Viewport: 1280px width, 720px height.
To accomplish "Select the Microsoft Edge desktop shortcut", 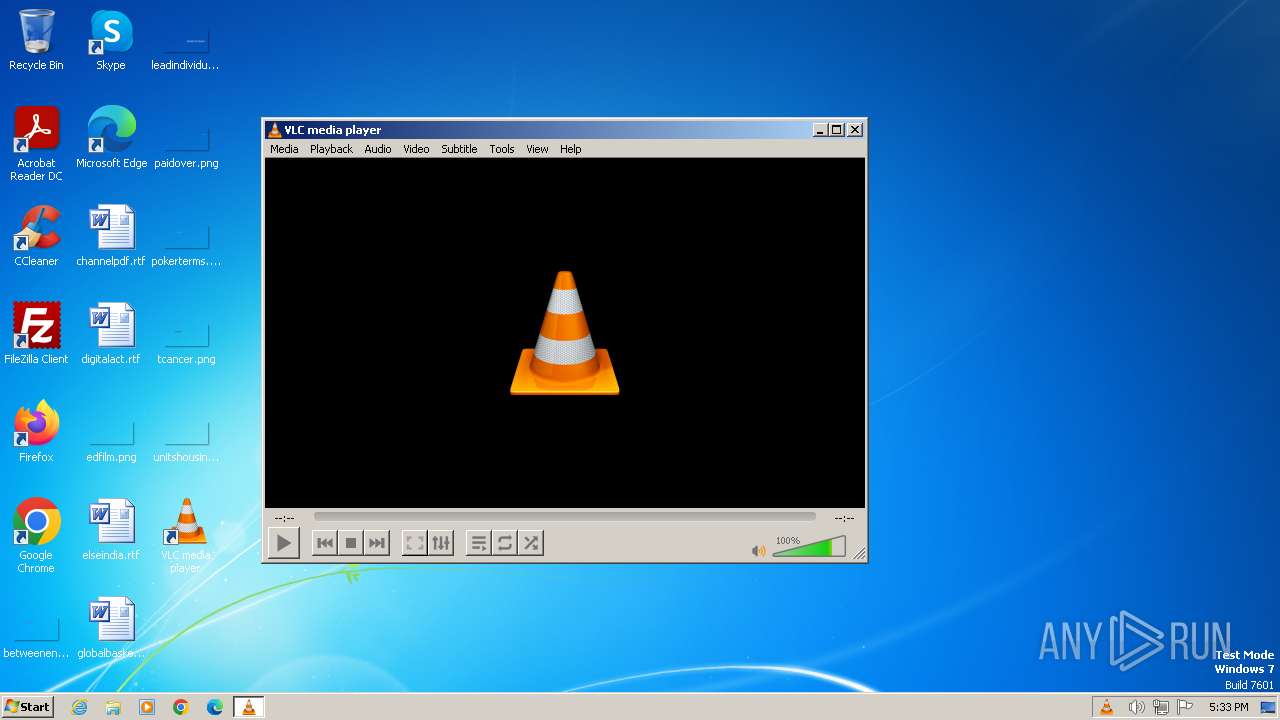I will (111, 138).
